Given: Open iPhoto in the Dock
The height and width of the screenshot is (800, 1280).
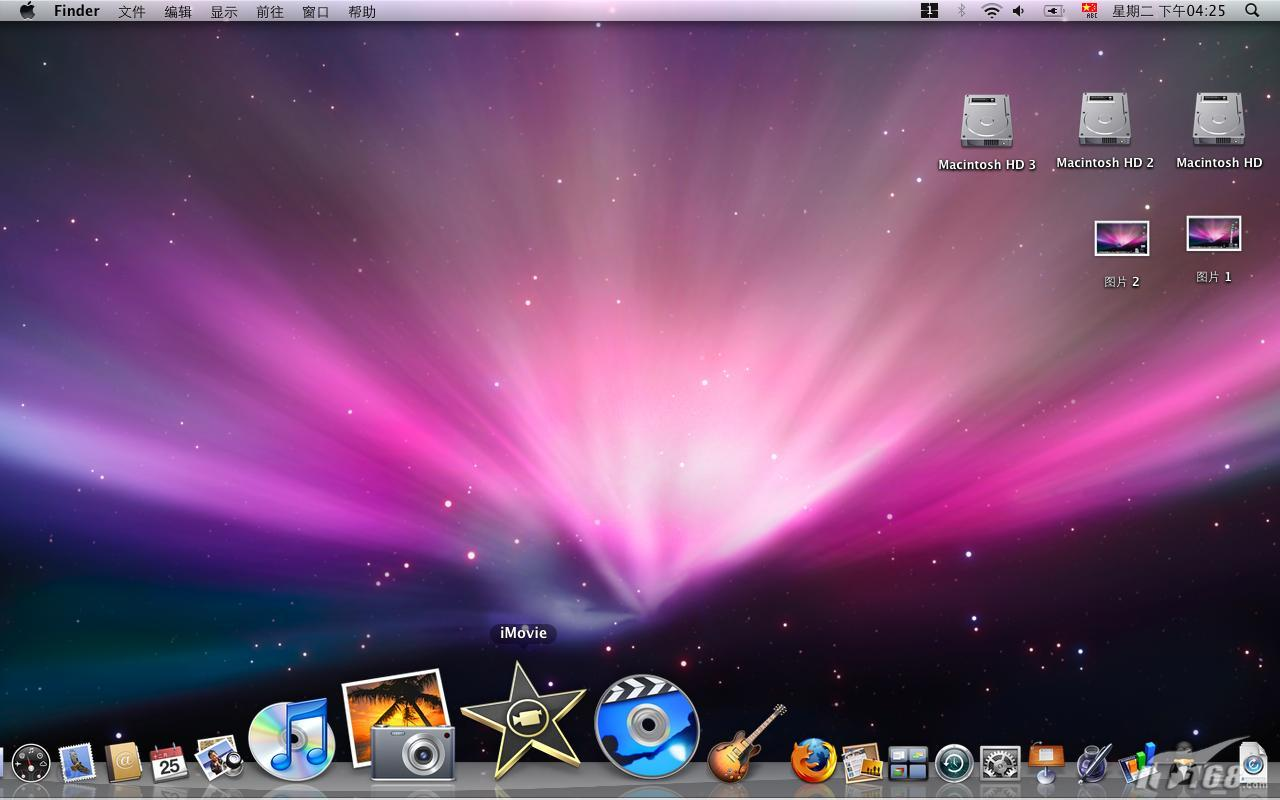Looking at the screenshot, I should tap(398, 724).
